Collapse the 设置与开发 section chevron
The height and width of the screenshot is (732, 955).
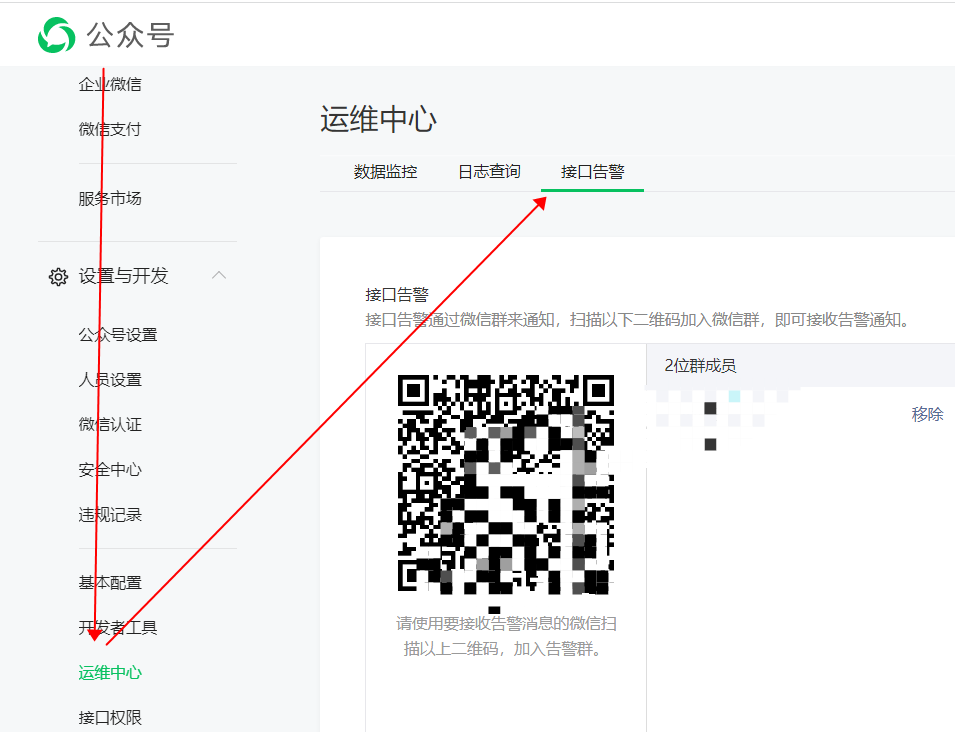(219, 275)
